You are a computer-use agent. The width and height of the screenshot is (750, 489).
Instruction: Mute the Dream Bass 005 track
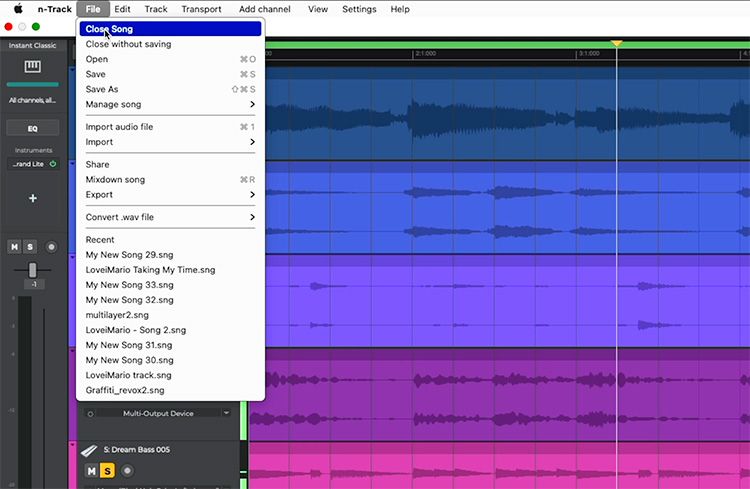91,471
